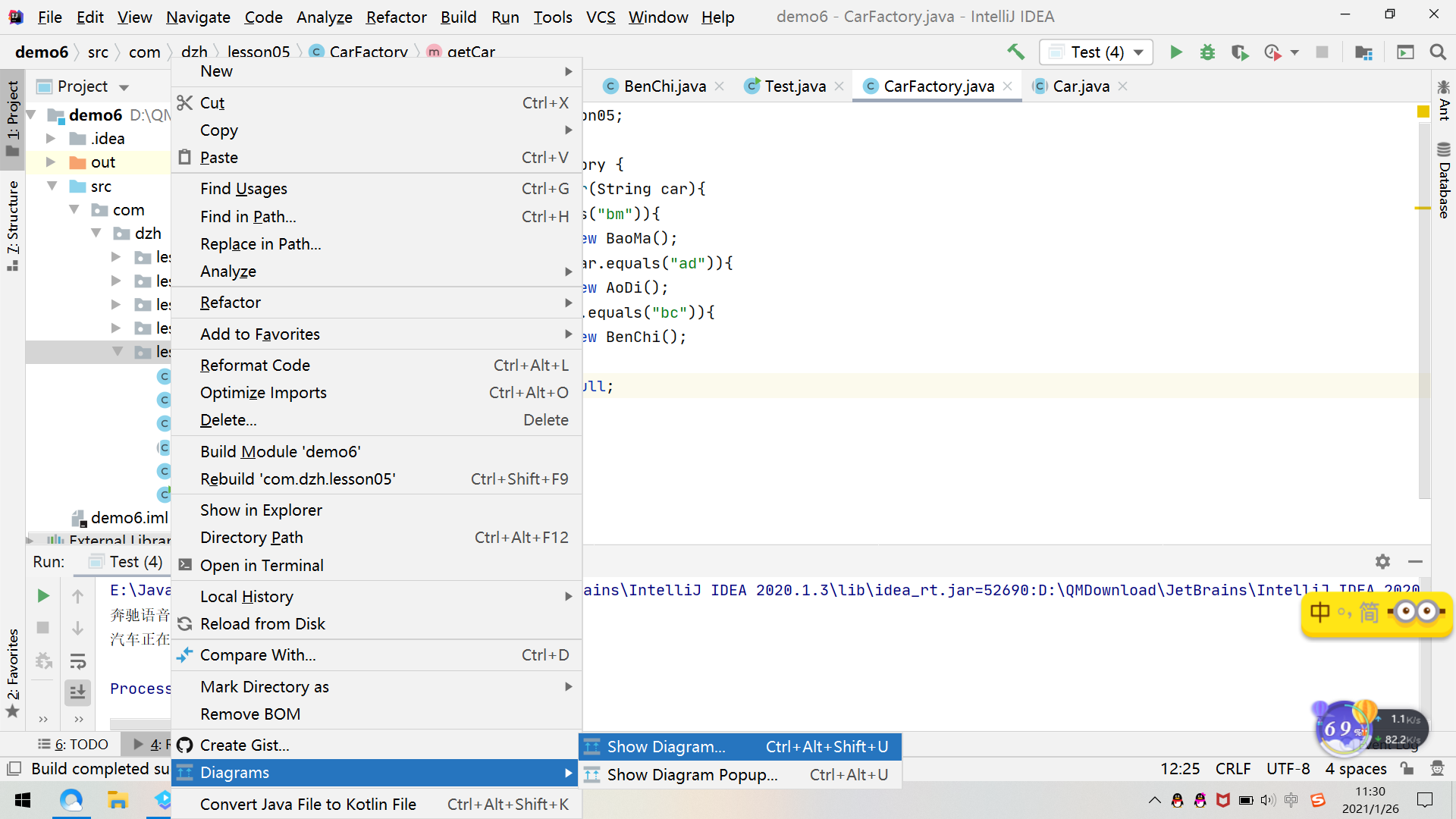
Task: Expand the .idea folder in the project tree
Action: pyautogui.click(x=51, y=139)
